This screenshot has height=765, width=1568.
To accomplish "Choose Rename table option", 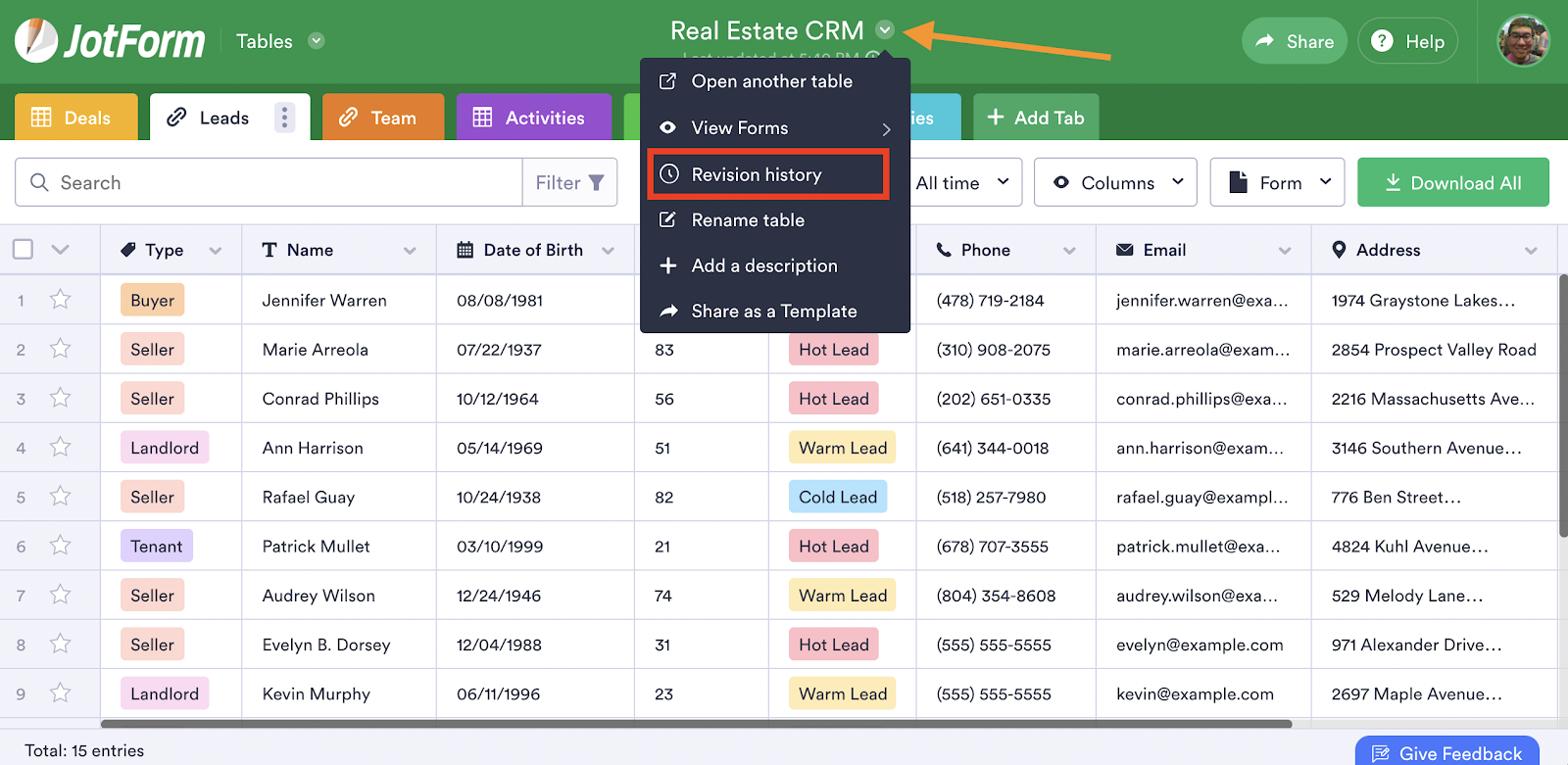I will point(775,220).
